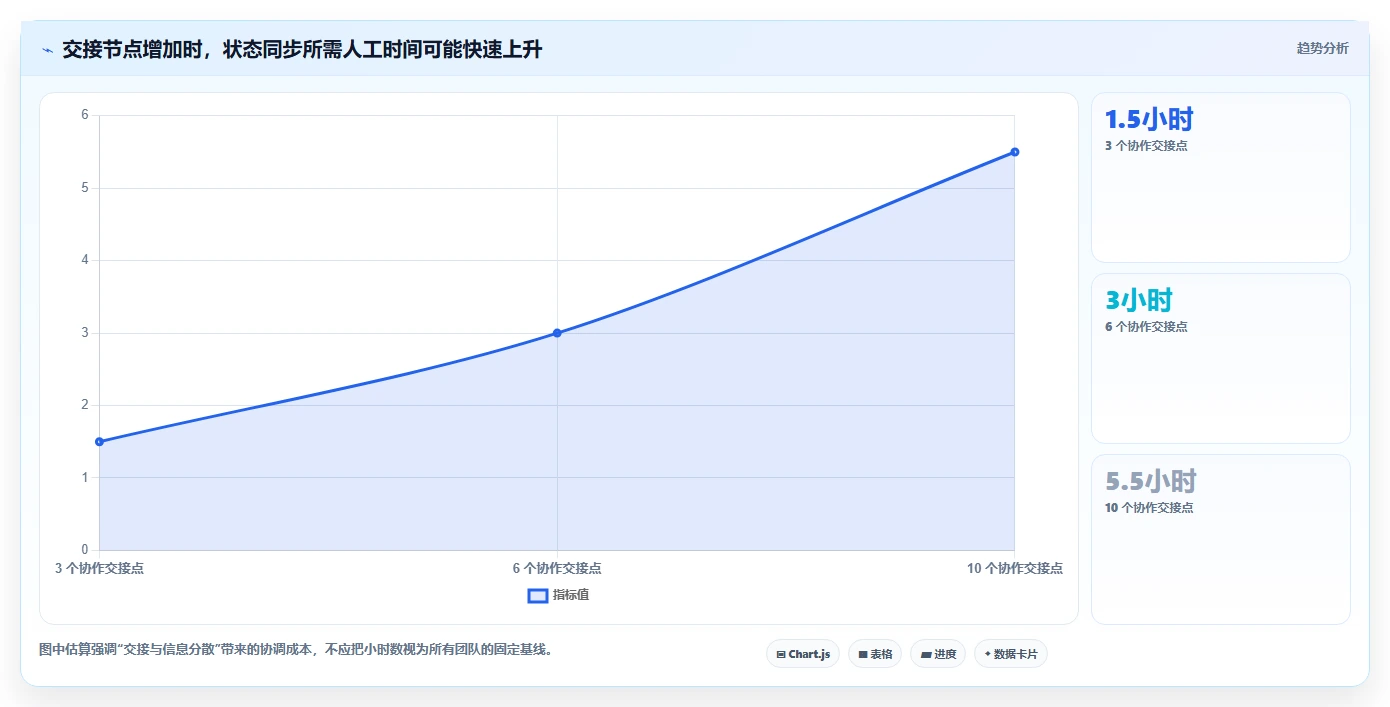The height and width of the screenshot is (707, 1390).
Task: Click the card subtitle 3 个协作交接点
Action: coord(1146,146)
